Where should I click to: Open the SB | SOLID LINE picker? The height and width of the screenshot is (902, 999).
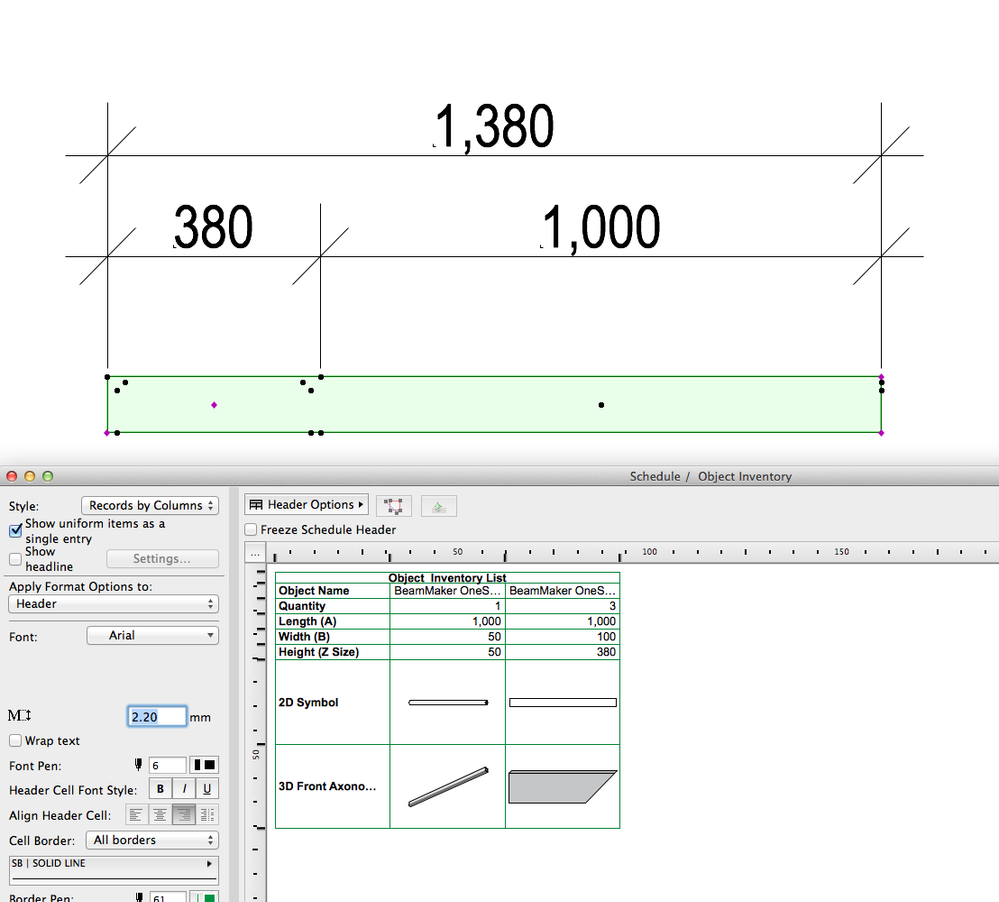(113, 866)
